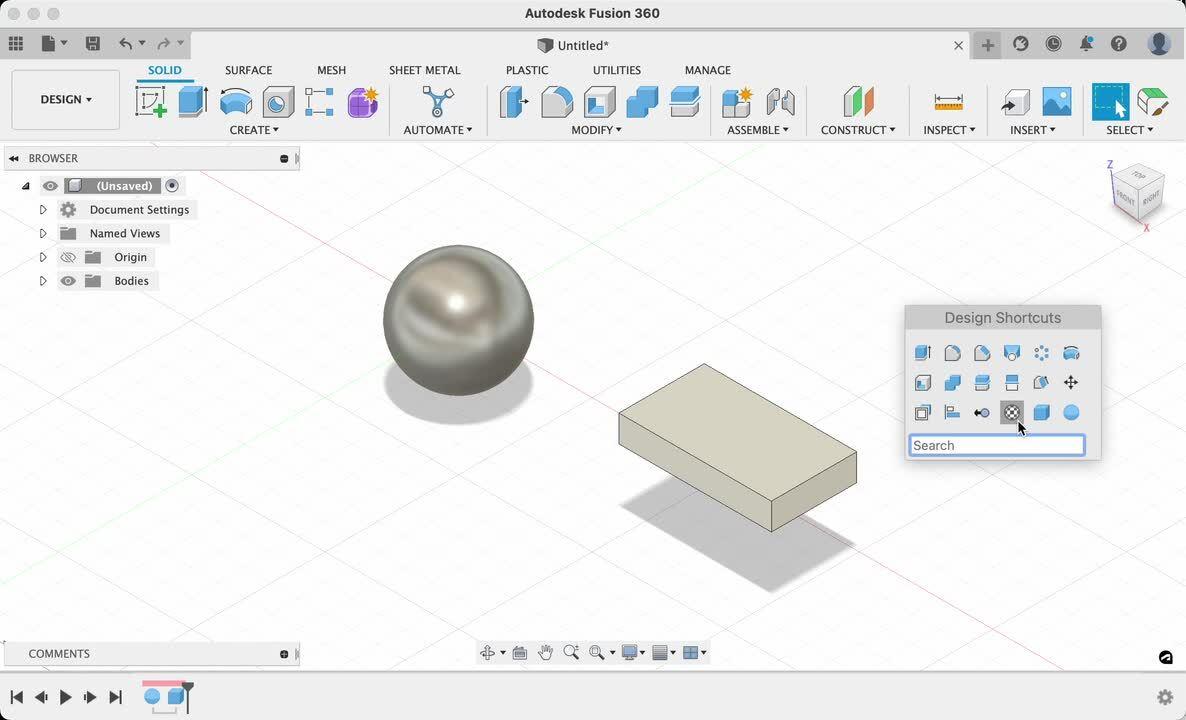Open the CREATE dropdown menu
Screen dimensions: 1186x720
click(x=254, y=130)
